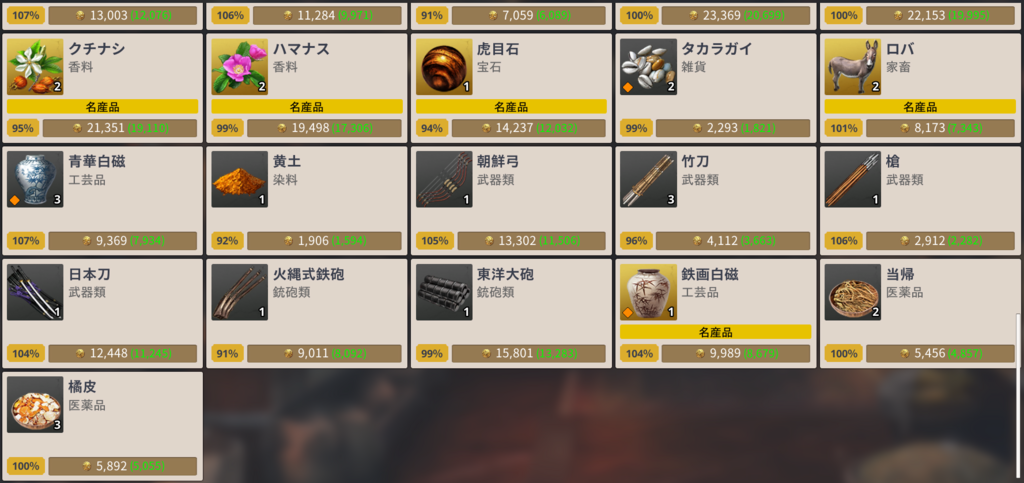This screenshot has width=1024, height=483.
Task: Select the 当帰 trade goods card
Action: tap(920, 313)
